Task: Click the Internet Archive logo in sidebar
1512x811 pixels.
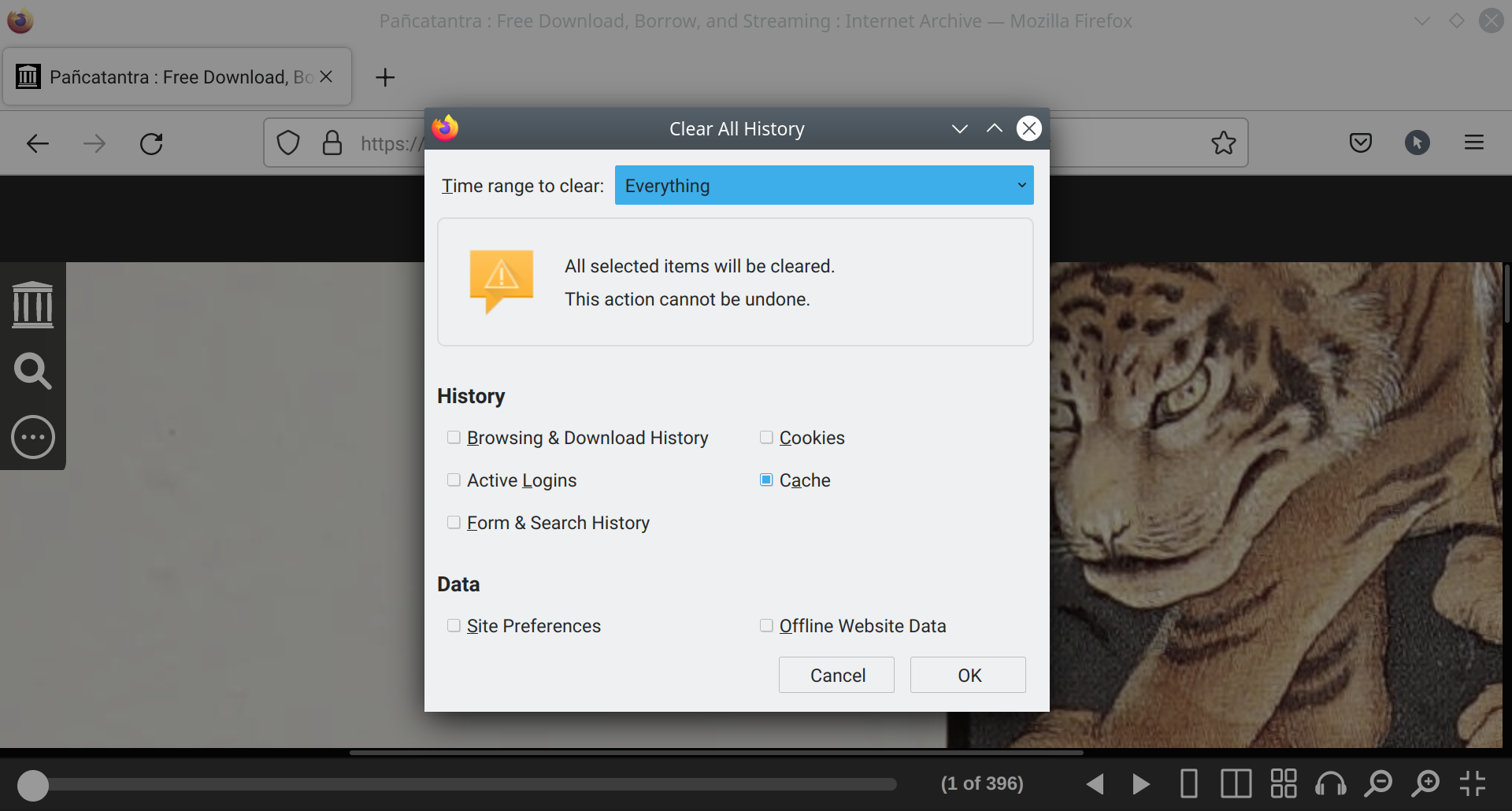Action: pyautogui.click(x=33, y=305)
